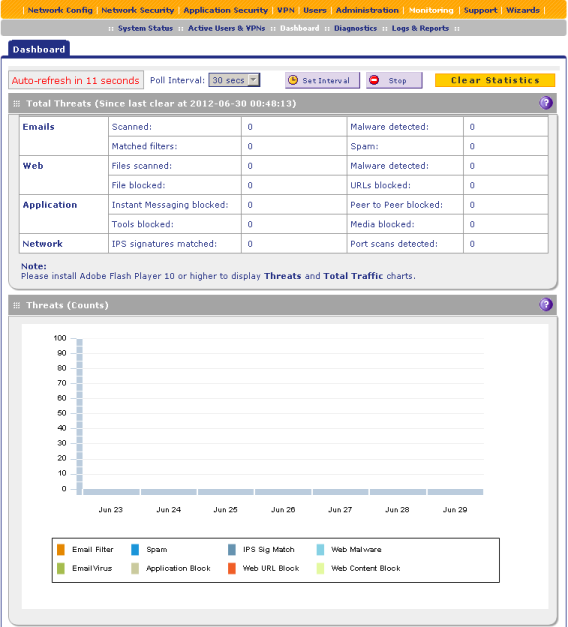Image resolution: width=568 pixels, height=627 pixels.
Task: Click grip icon on Threats (Counts) header
Action: point(16,305)
